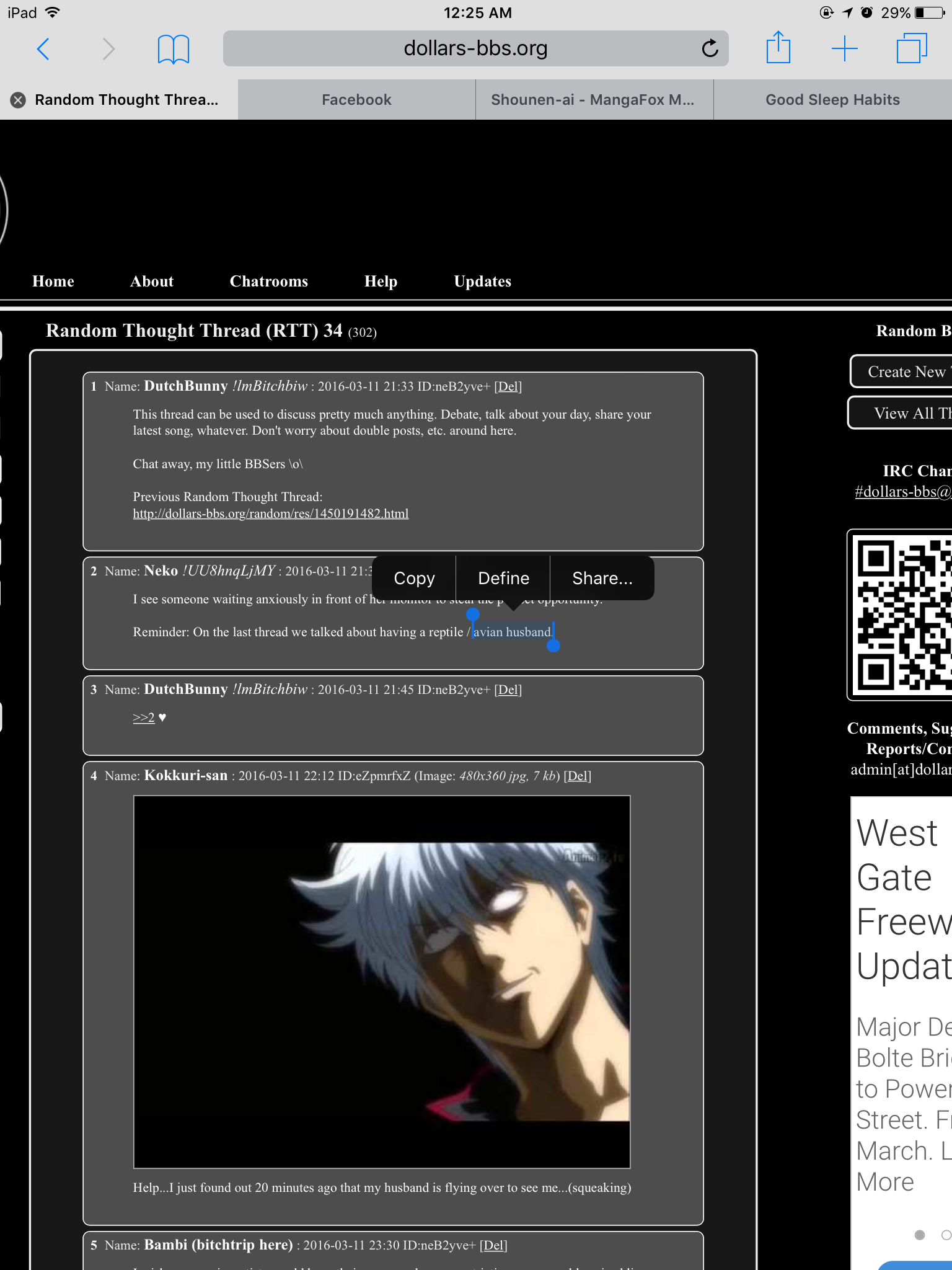Close the Random Thought Thread tab
Screen dimensions: 952x1270
[x=18, y=100]
